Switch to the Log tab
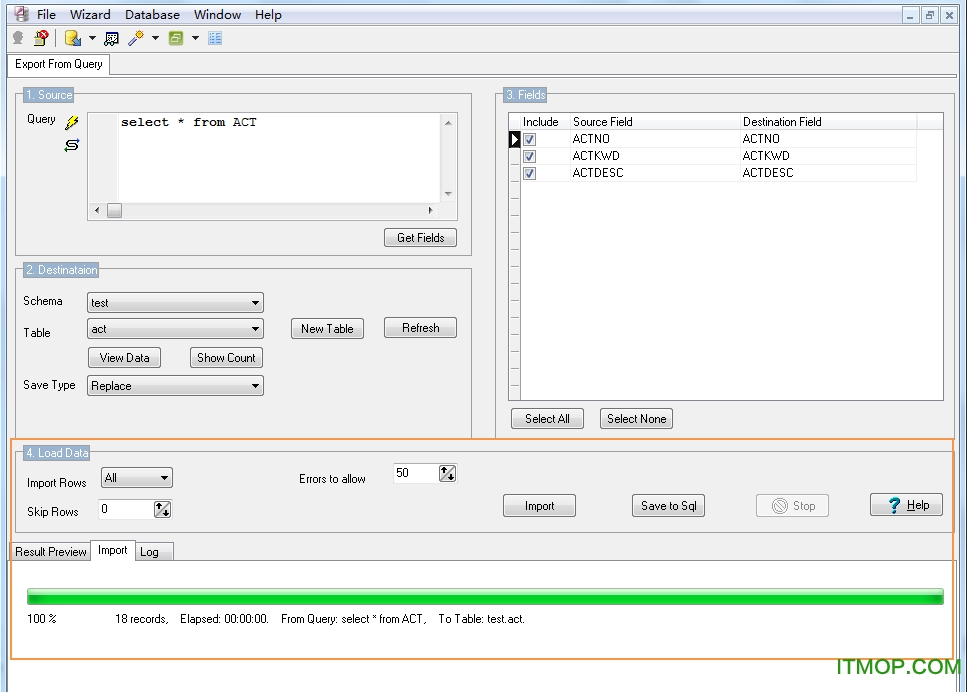Image resolution: width=967 pixels, height=692 pixels. [x=152, y=551]
